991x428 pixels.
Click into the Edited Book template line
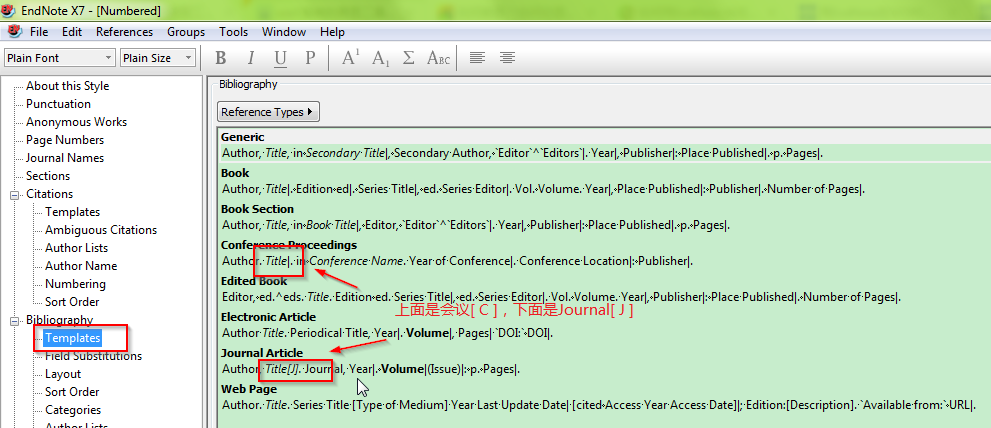561,297
